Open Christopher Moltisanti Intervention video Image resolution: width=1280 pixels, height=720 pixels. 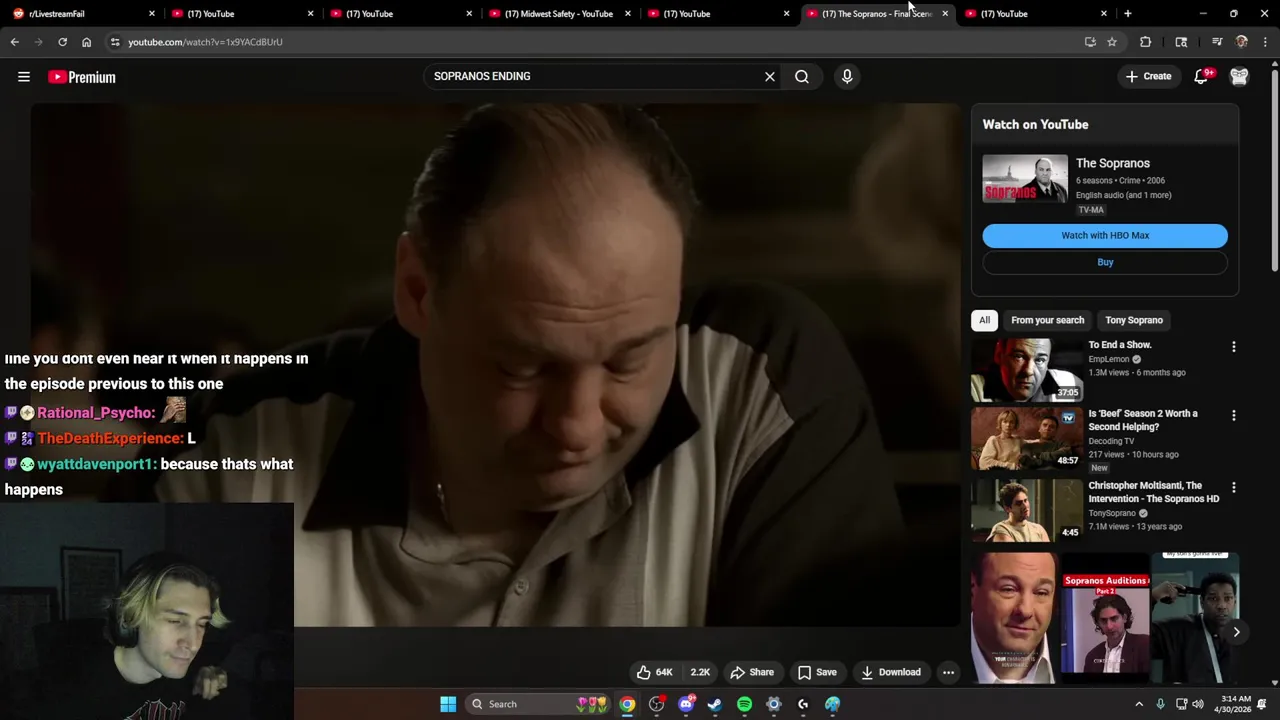coord(1153,492)
